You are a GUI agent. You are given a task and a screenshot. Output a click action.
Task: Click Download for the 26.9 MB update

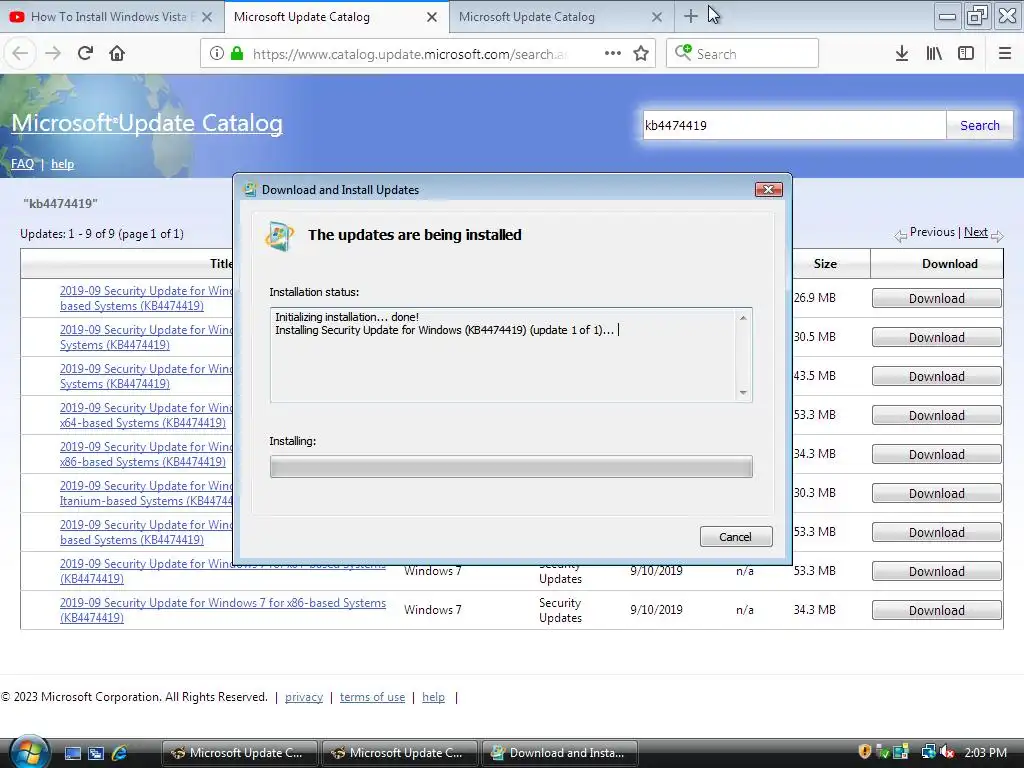936,298
